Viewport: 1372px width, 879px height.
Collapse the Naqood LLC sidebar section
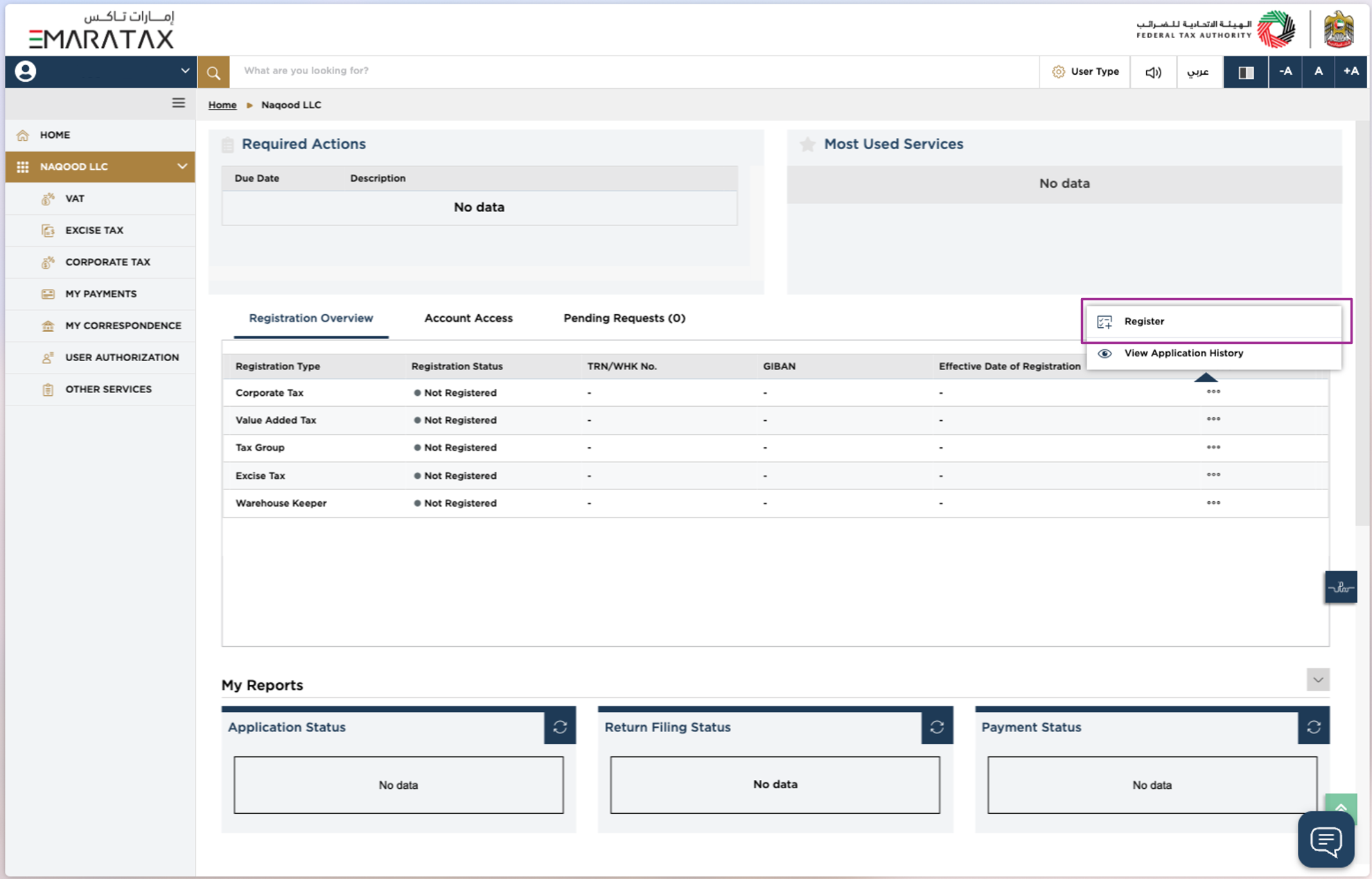click(x=182, y=166)
